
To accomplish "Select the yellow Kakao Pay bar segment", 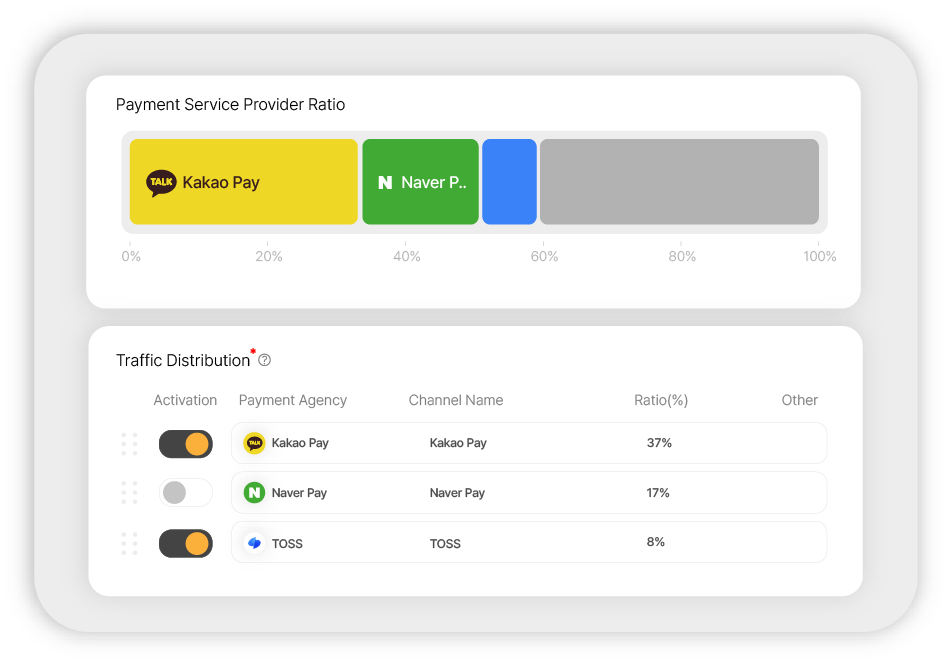I will point(243,181).
